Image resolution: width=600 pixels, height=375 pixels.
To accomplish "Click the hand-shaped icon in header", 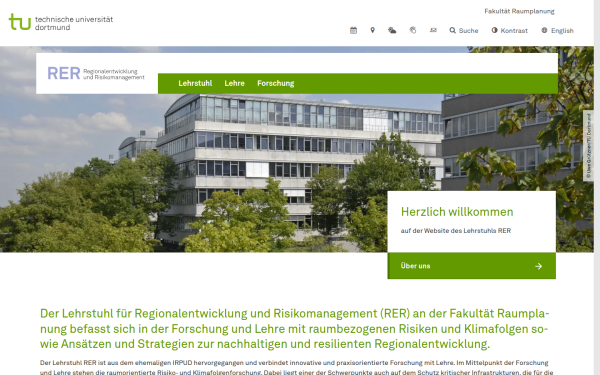I will (412, 30).
